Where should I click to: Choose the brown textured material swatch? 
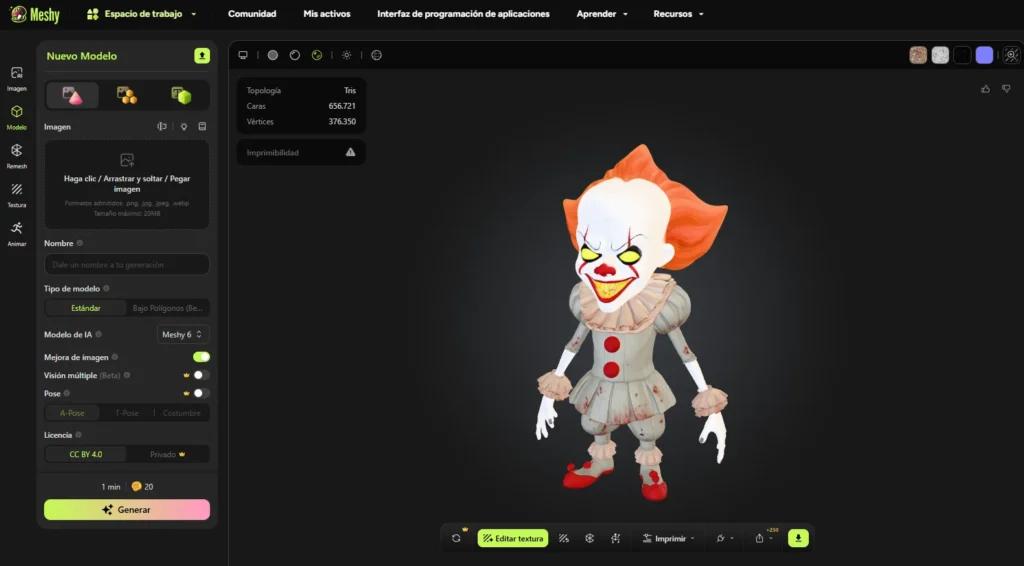tap(918, 55)
